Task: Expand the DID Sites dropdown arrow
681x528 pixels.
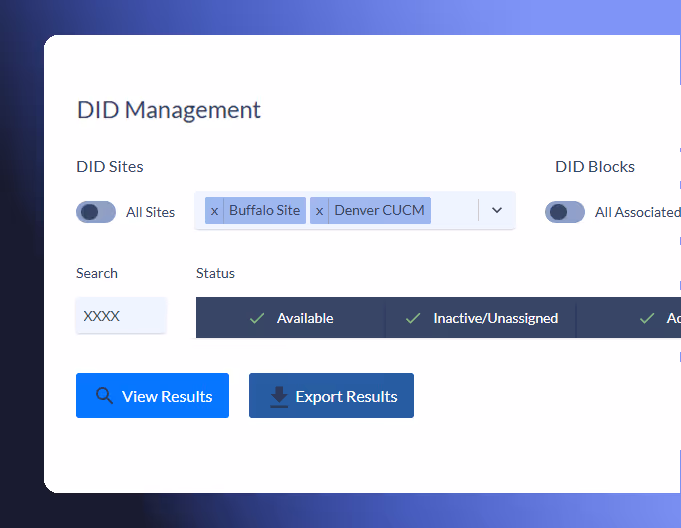Action: pos(497,210)
